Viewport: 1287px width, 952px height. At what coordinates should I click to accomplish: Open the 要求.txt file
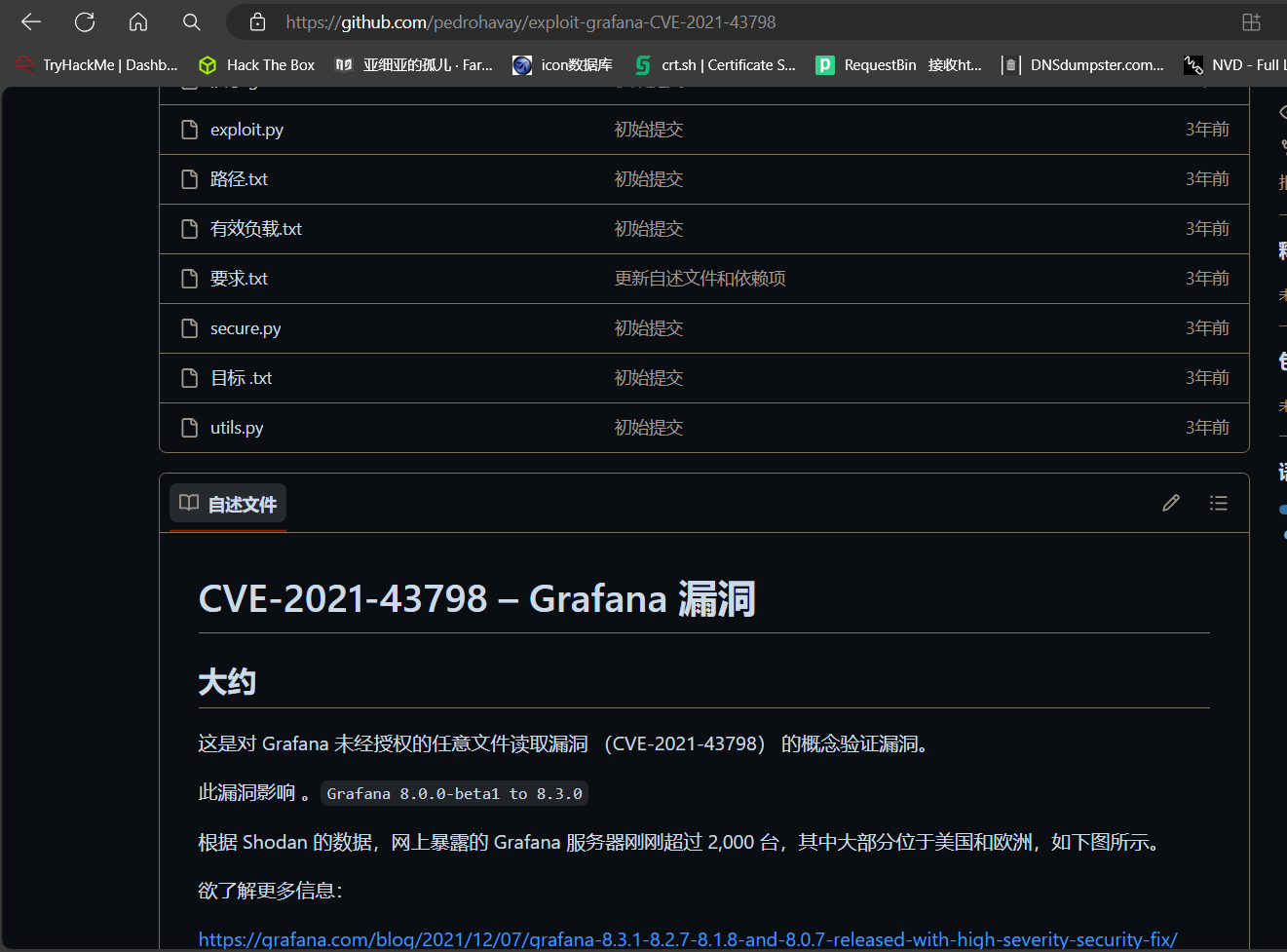click(x=239, y=279)
